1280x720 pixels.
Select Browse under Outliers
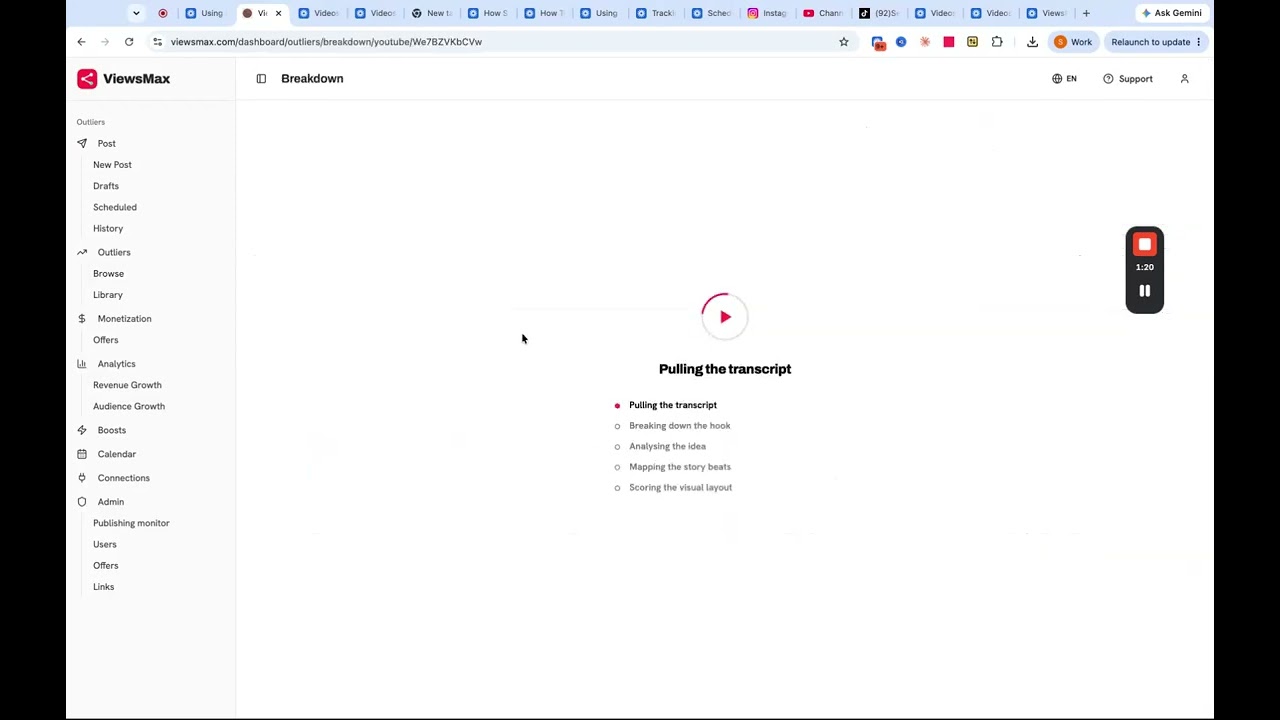click(x=108, y=274)
